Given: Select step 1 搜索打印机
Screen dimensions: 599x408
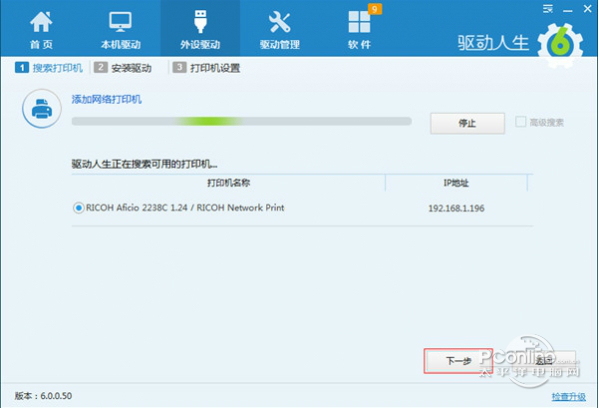Looking at the screenshot, I should coord(49,68).
